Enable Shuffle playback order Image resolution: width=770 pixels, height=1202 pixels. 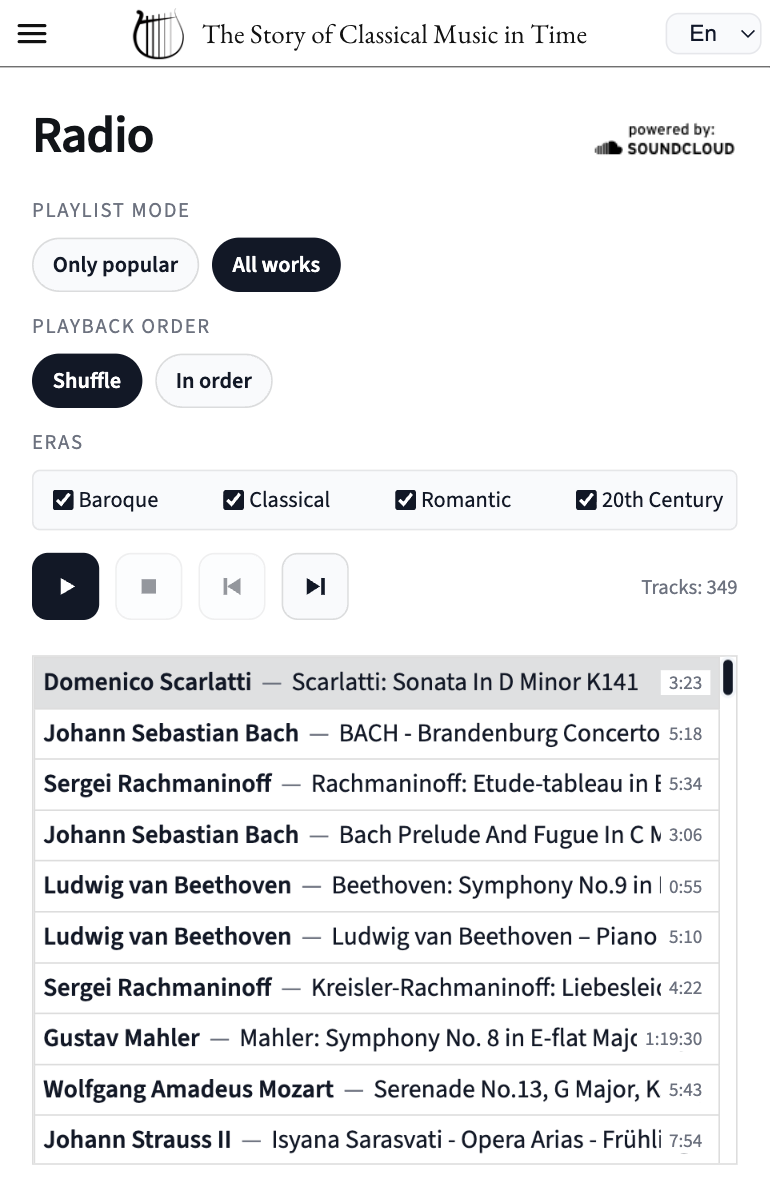point(87,380)
